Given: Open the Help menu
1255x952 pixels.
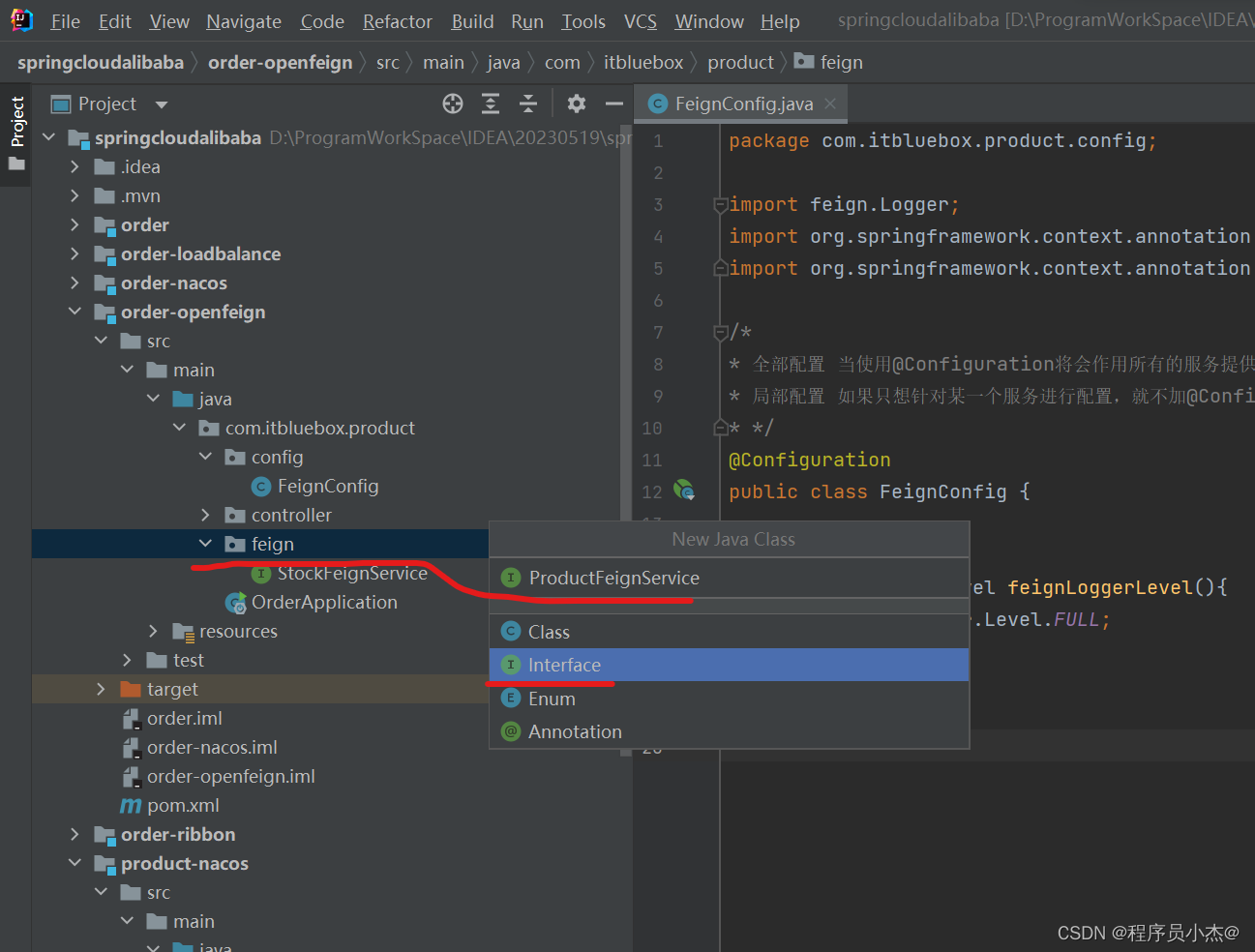Looking at the screenshot, I should coord(780,21).
